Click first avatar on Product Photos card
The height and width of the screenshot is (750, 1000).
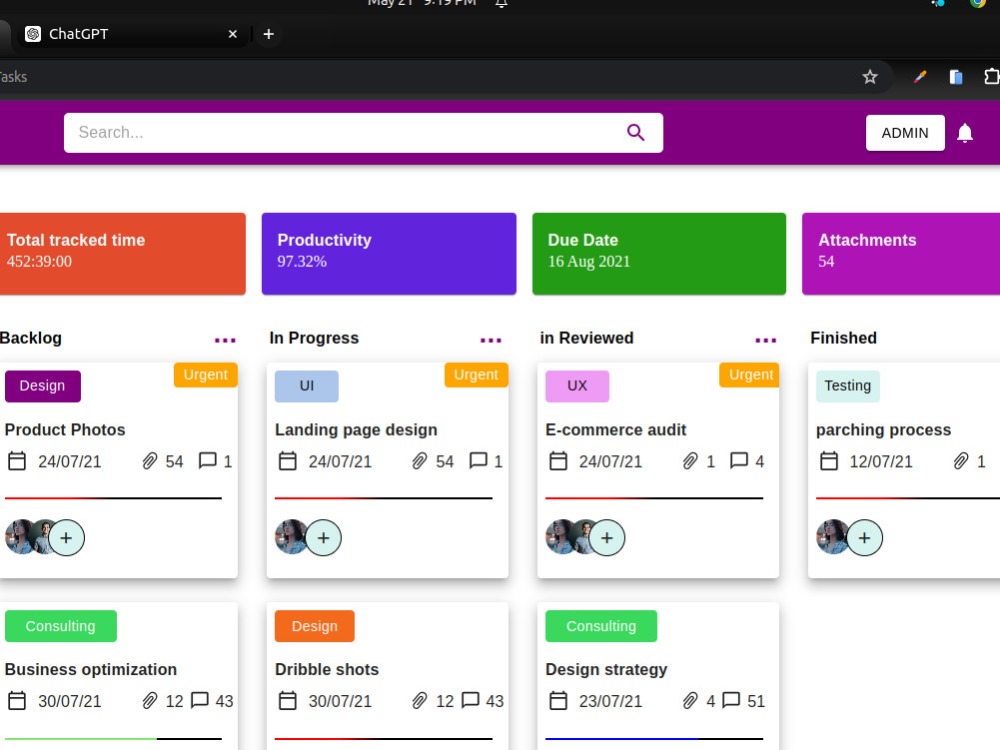point(19,537)
